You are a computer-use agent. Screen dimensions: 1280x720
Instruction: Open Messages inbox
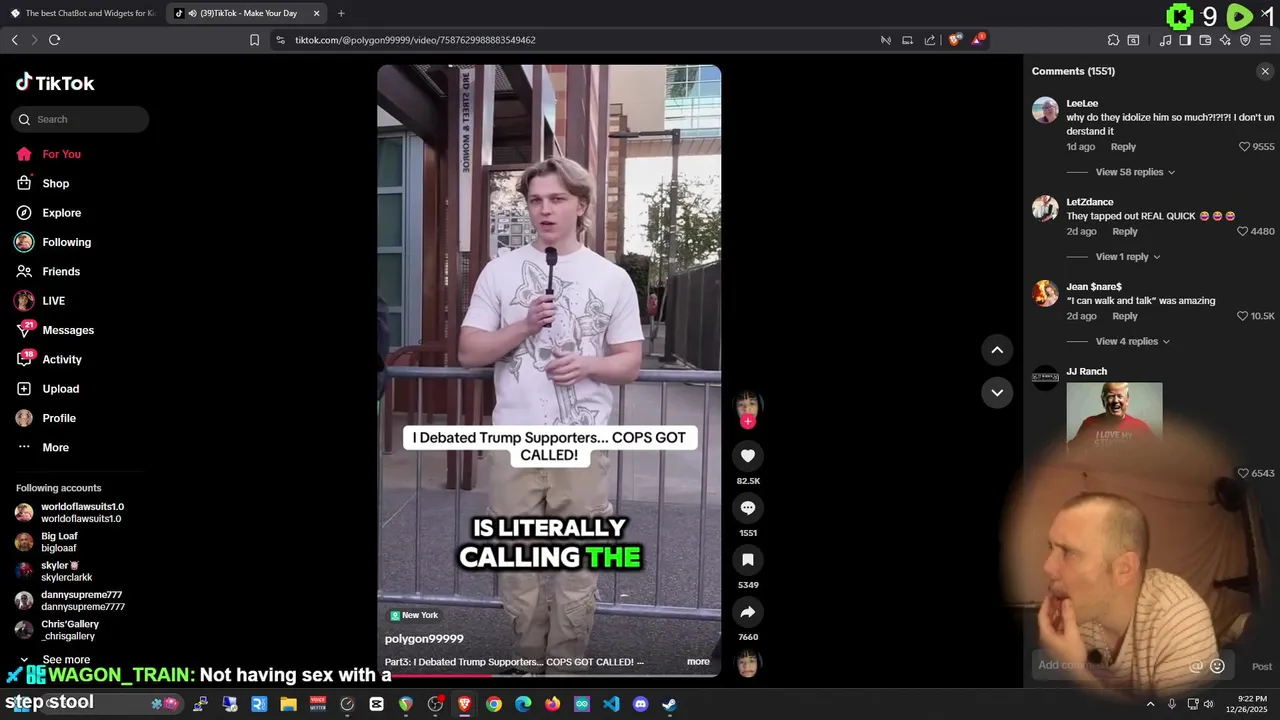[68, 330]
